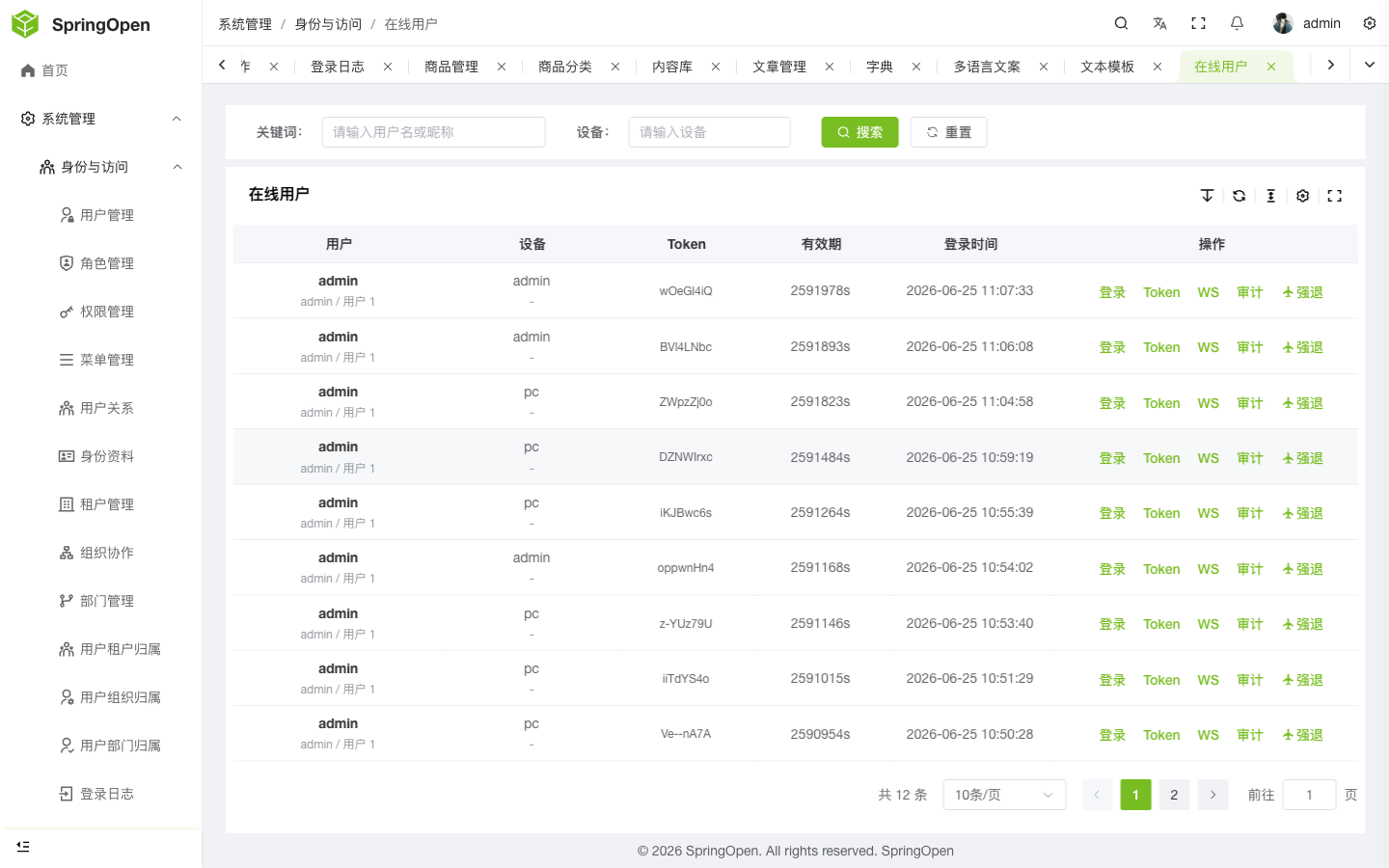
Task: Click 强退 for token Ve--nA7A
Action: point(1302,735)
